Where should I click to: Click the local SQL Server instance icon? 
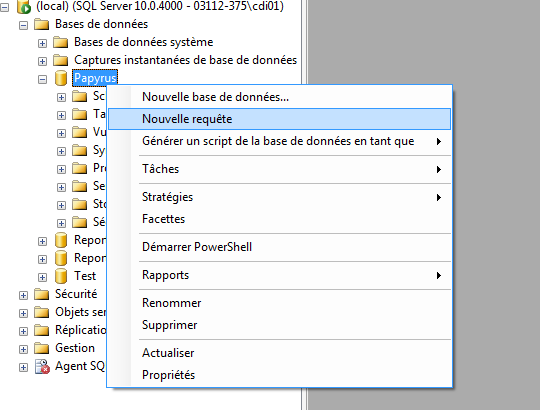(24, 7)
